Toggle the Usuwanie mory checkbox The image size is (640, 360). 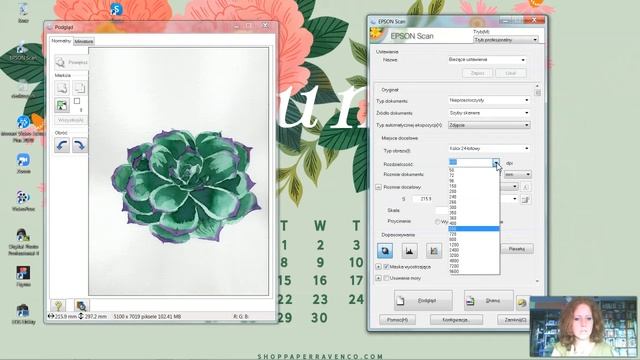[386, 278]
